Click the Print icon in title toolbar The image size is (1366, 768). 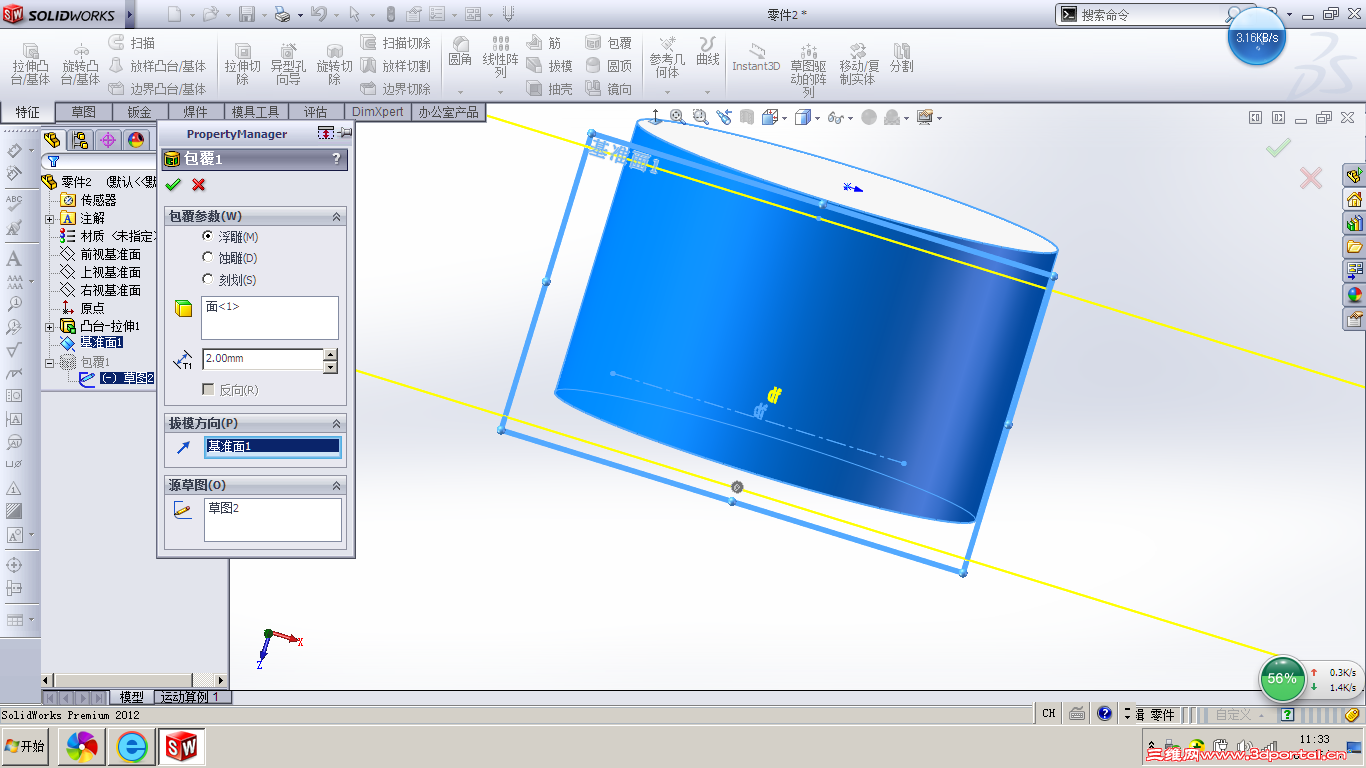pyautogui.click(x=283, y=14)
